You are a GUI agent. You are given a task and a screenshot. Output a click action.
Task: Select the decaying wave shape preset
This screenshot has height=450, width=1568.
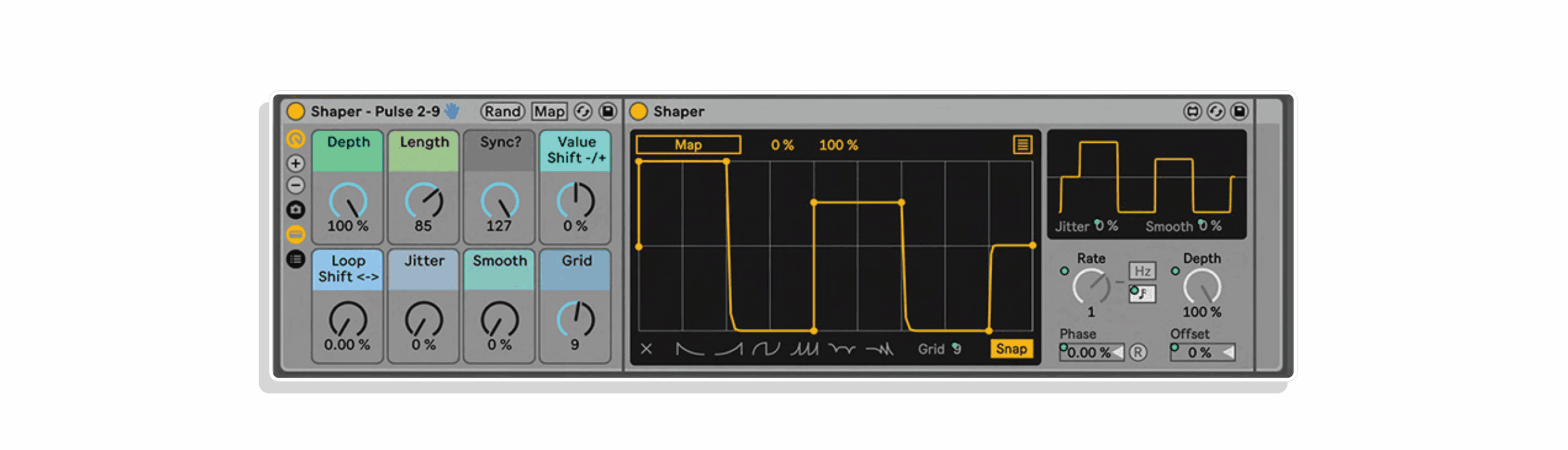pyautogui.click(x=880, y=349)
